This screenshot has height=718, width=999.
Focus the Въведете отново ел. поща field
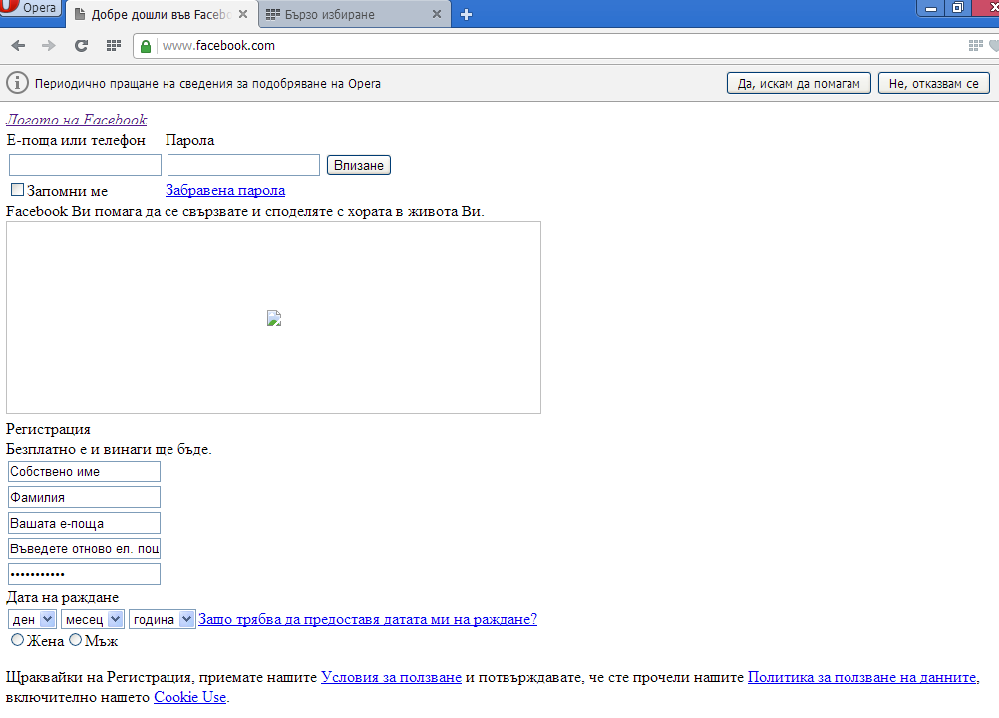(x=84, y=549)
